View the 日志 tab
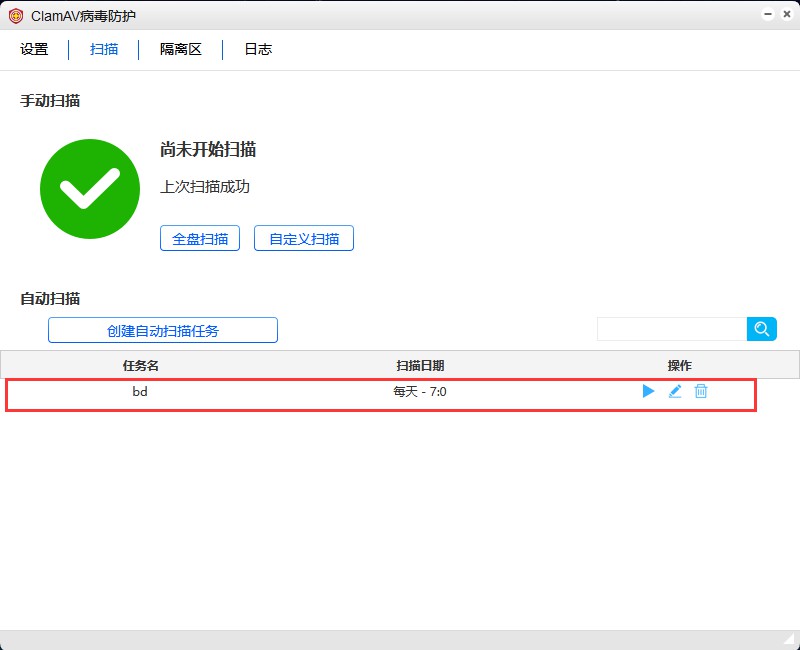The height and width of the screenshot is (650, 800). coord(258,49)
